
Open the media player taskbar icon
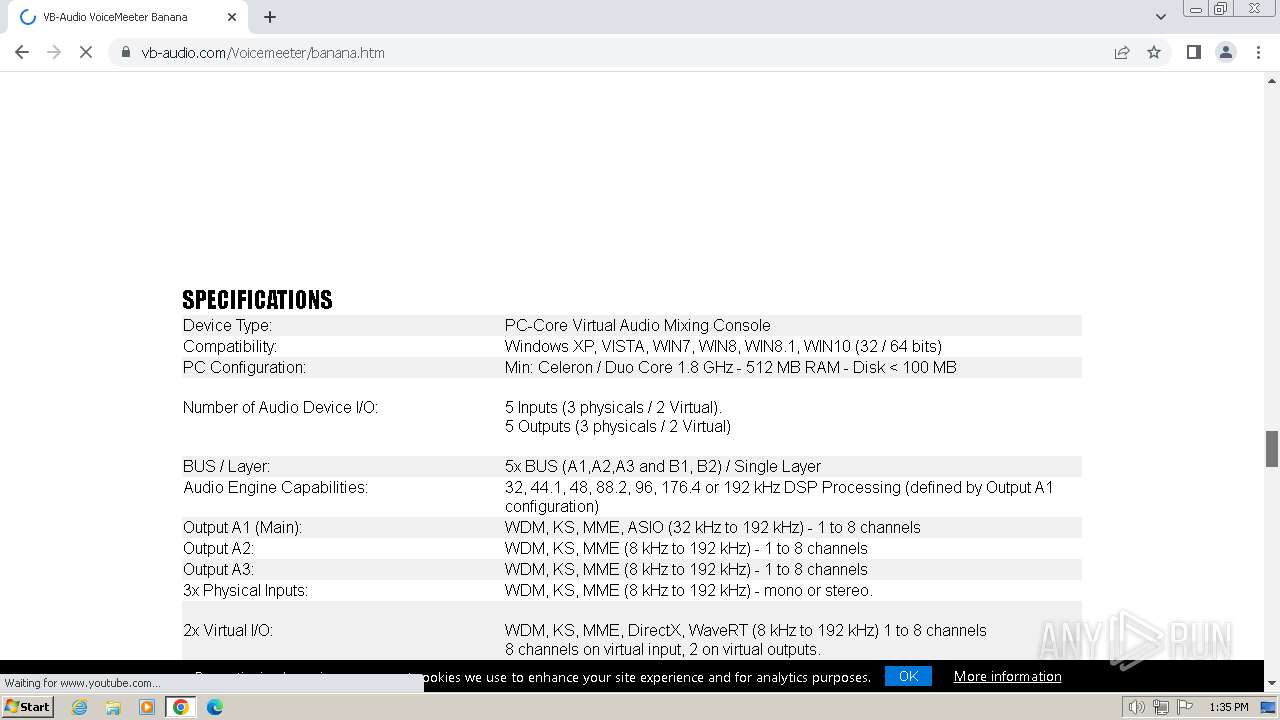tap(147, 707)
